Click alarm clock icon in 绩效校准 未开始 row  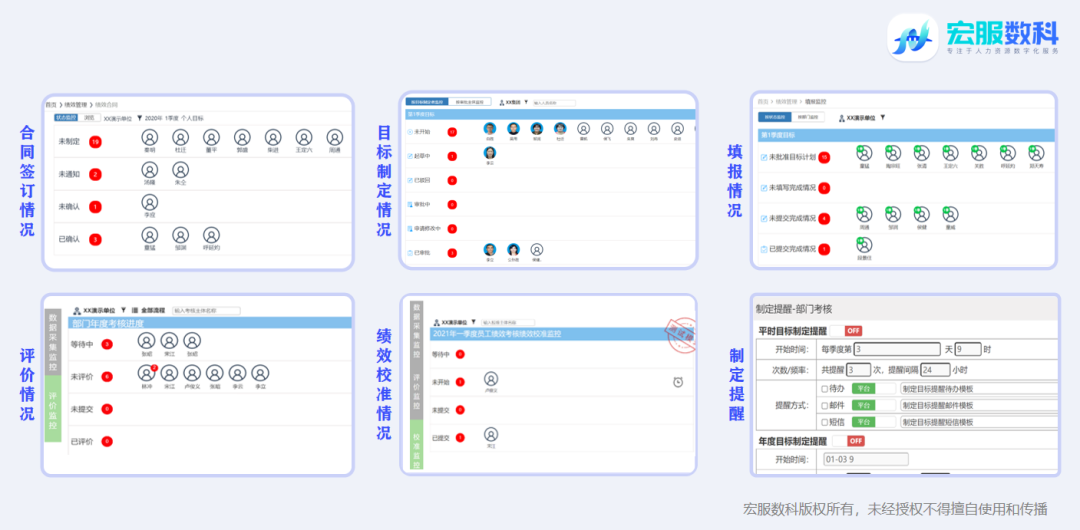(678, 382)
